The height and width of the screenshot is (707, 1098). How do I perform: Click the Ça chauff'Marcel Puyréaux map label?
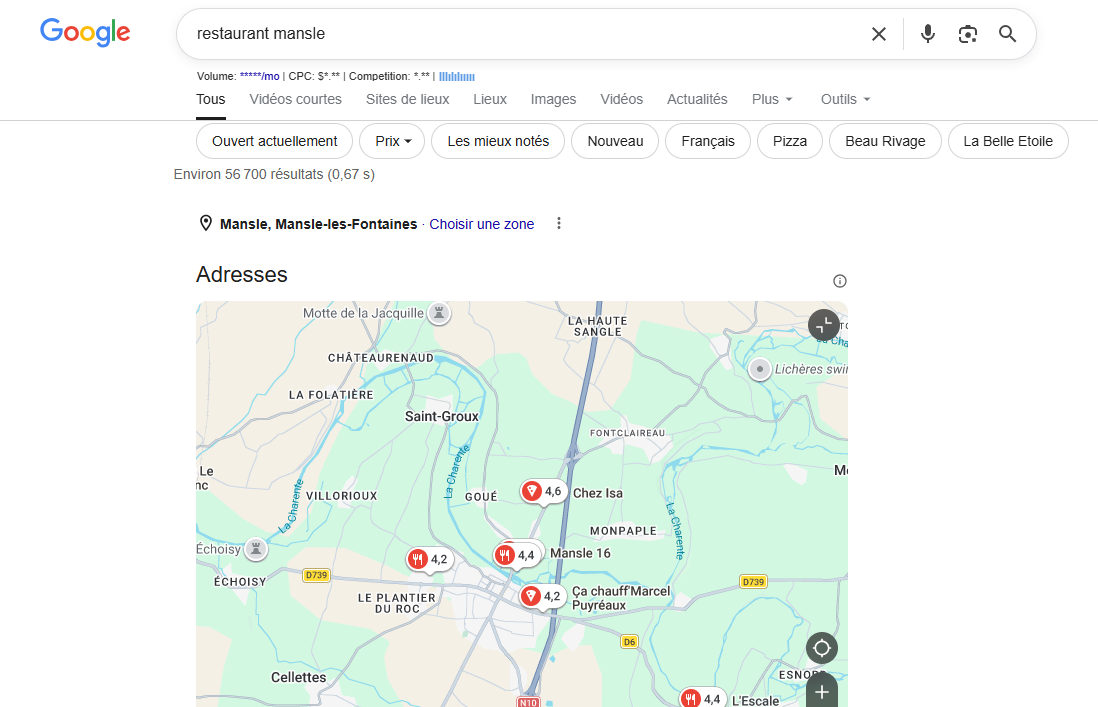(620, 598)
